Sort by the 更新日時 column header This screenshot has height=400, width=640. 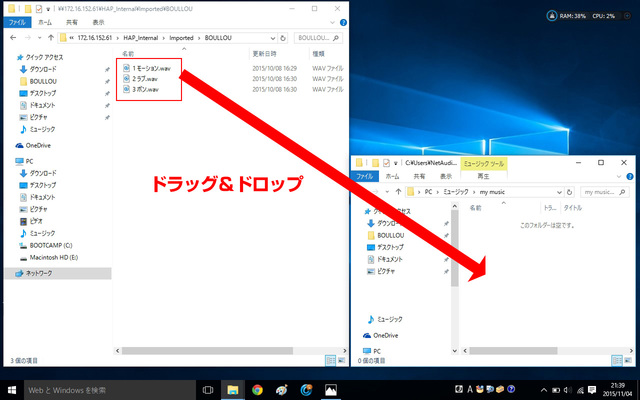[265, 53]
